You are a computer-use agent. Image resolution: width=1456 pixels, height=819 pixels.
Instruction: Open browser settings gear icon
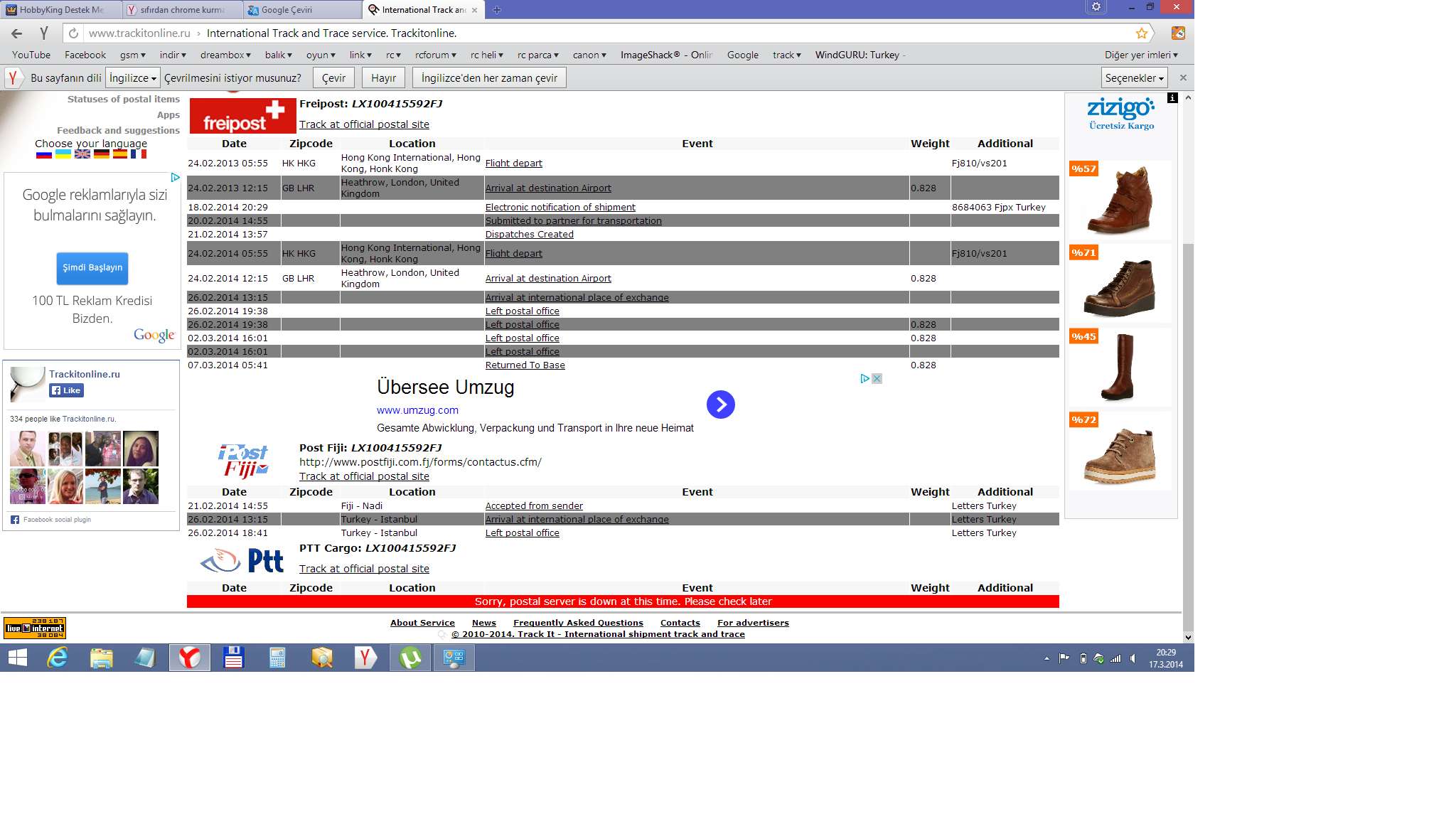tap(1096, 7)
